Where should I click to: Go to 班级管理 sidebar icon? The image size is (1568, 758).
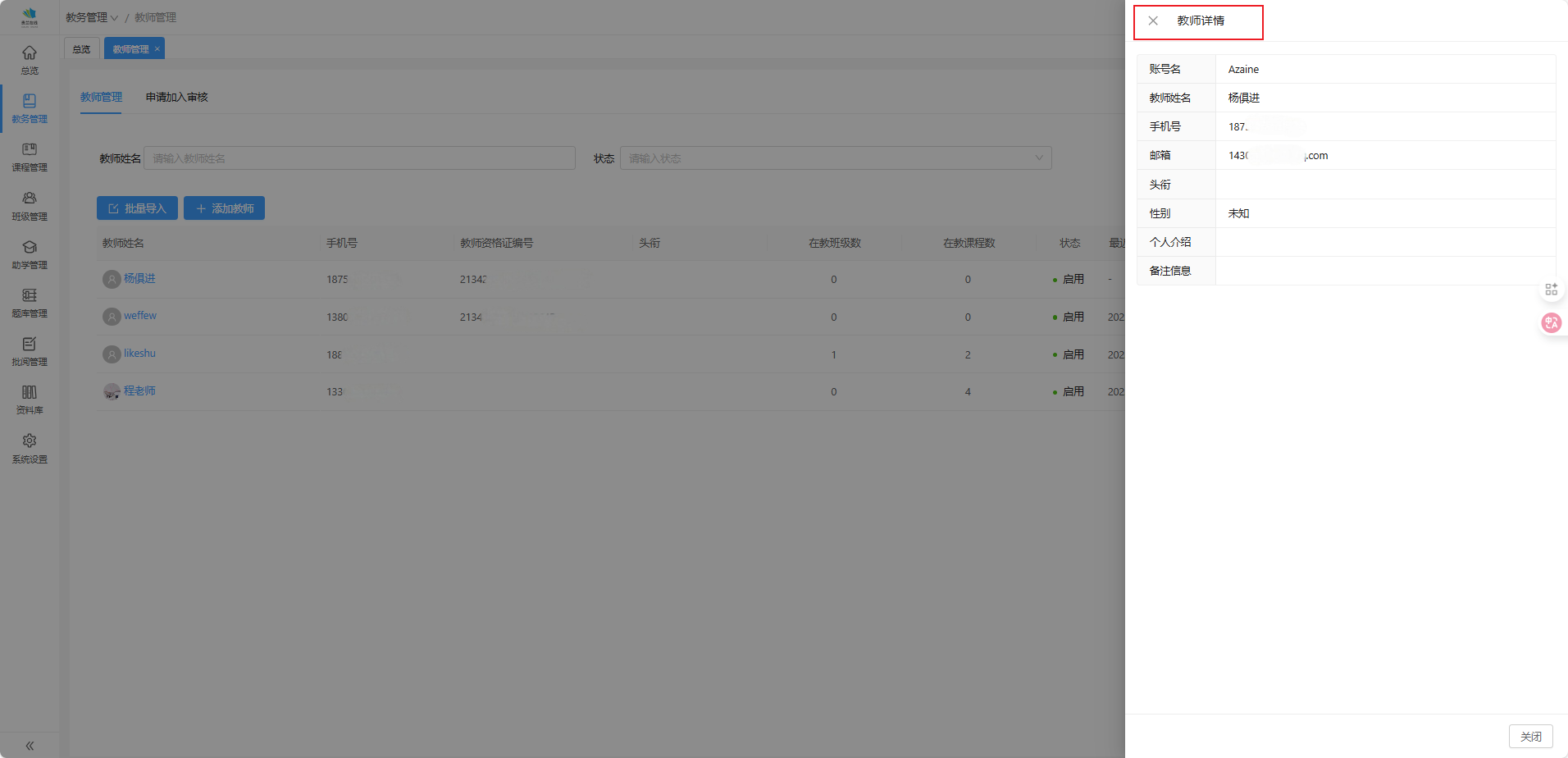pyautogui.click(x=30, y=205)
